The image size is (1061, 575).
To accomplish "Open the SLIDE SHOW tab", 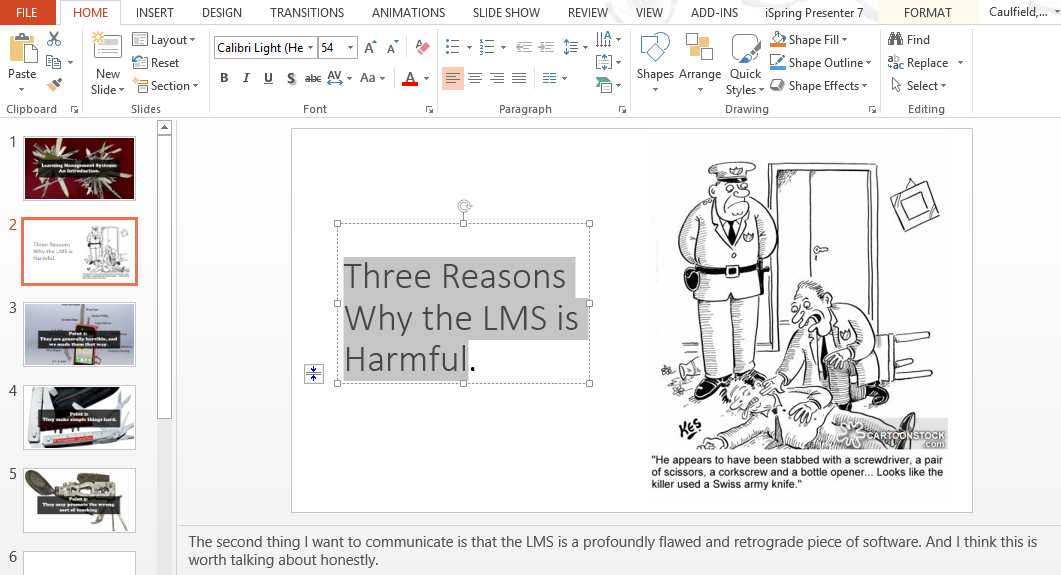I will coord(506,13).
